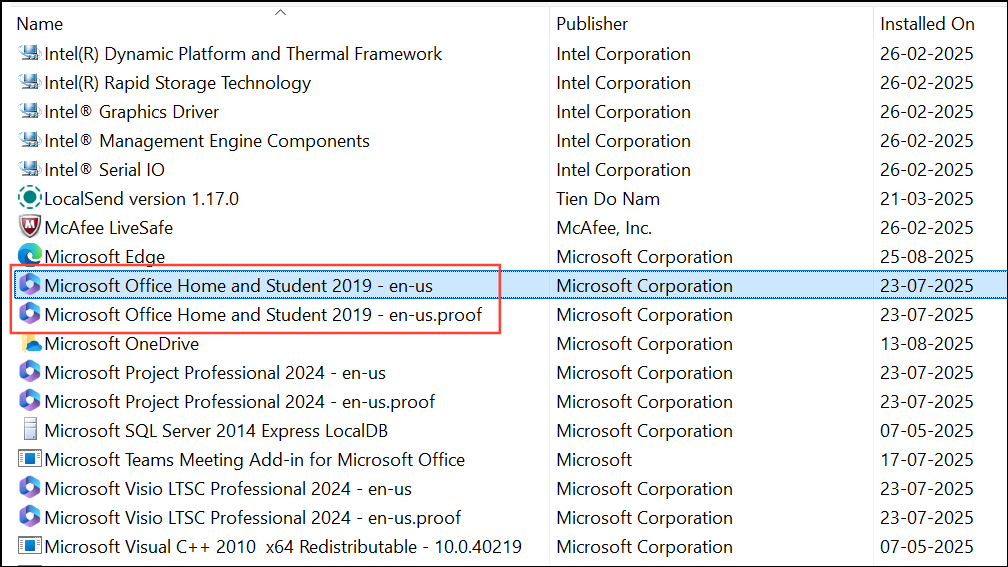Sort programs by Publisher column header
The image size is (1008, 567).
(x=592, y=24)
